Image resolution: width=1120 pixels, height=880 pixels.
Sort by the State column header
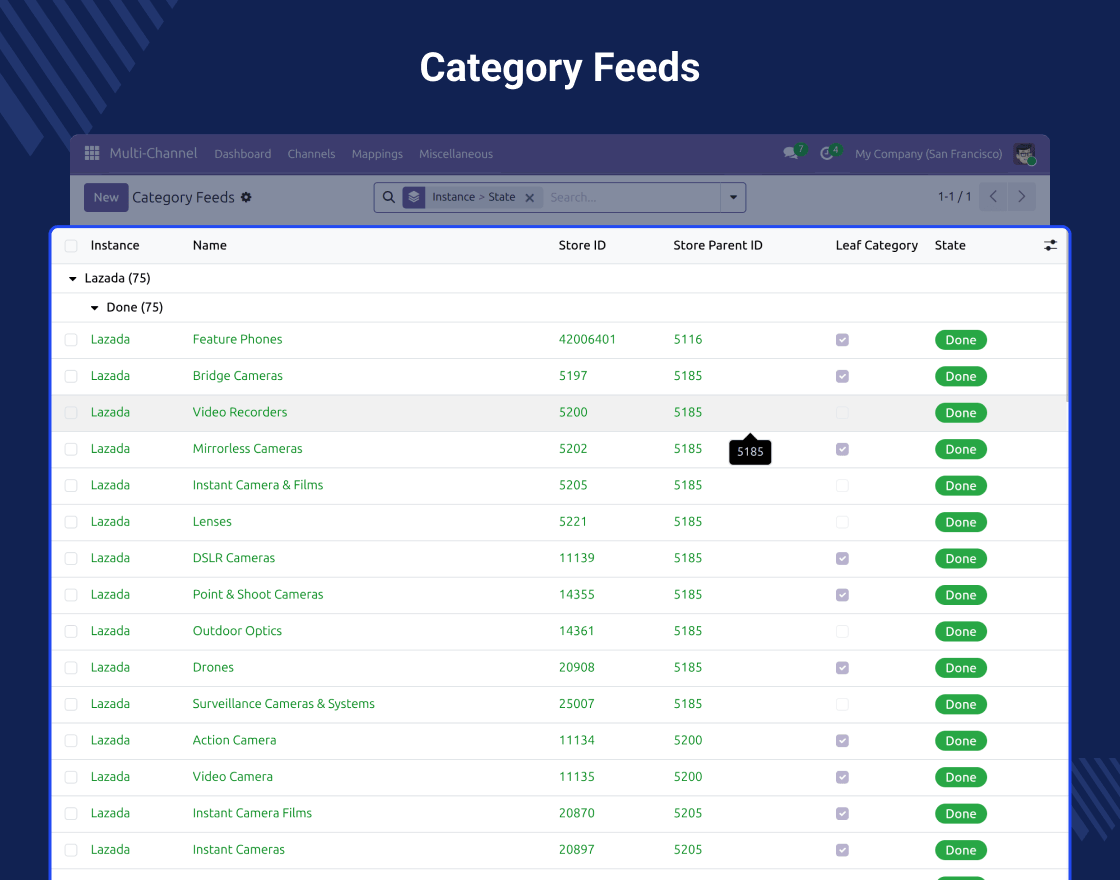pos(950,245)
